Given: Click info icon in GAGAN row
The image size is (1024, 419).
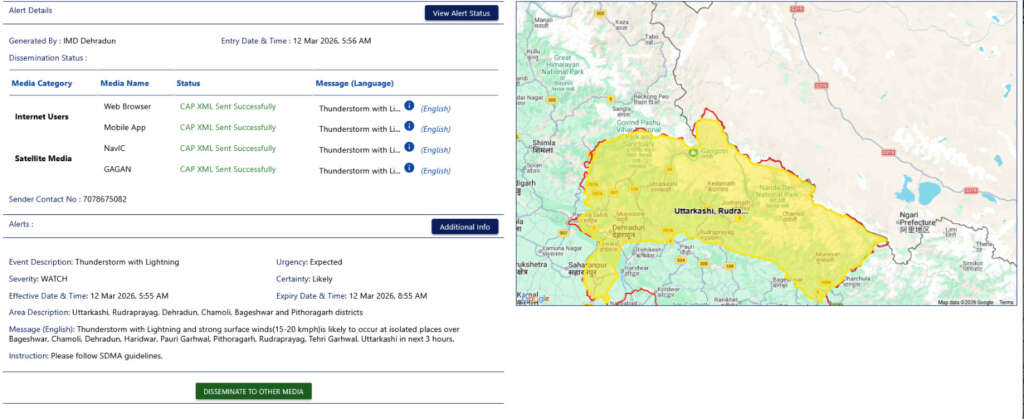Looking at the screenshot, I should tap(409, 169).
